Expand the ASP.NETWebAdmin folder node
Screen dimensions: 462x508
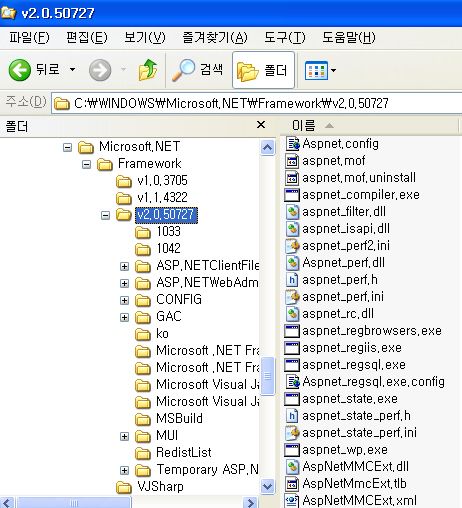point(124,283)
